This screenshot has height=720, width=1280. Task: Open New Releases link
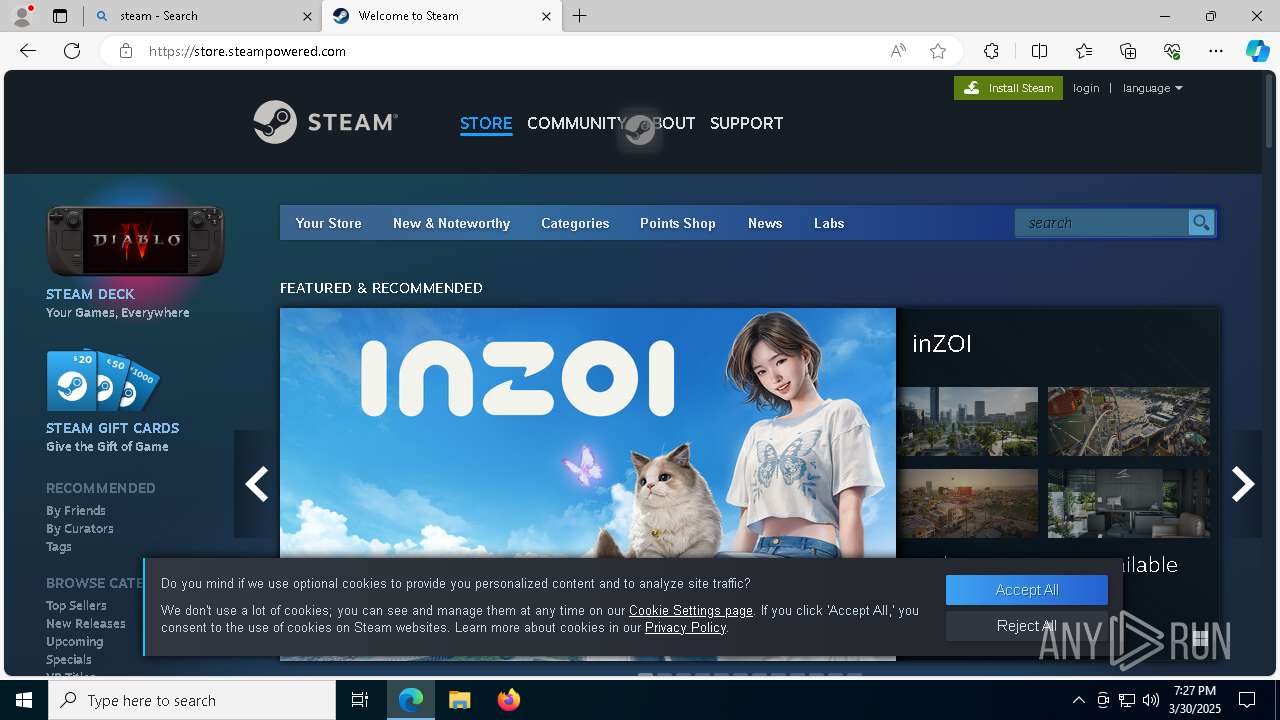(x=86, y=623)
